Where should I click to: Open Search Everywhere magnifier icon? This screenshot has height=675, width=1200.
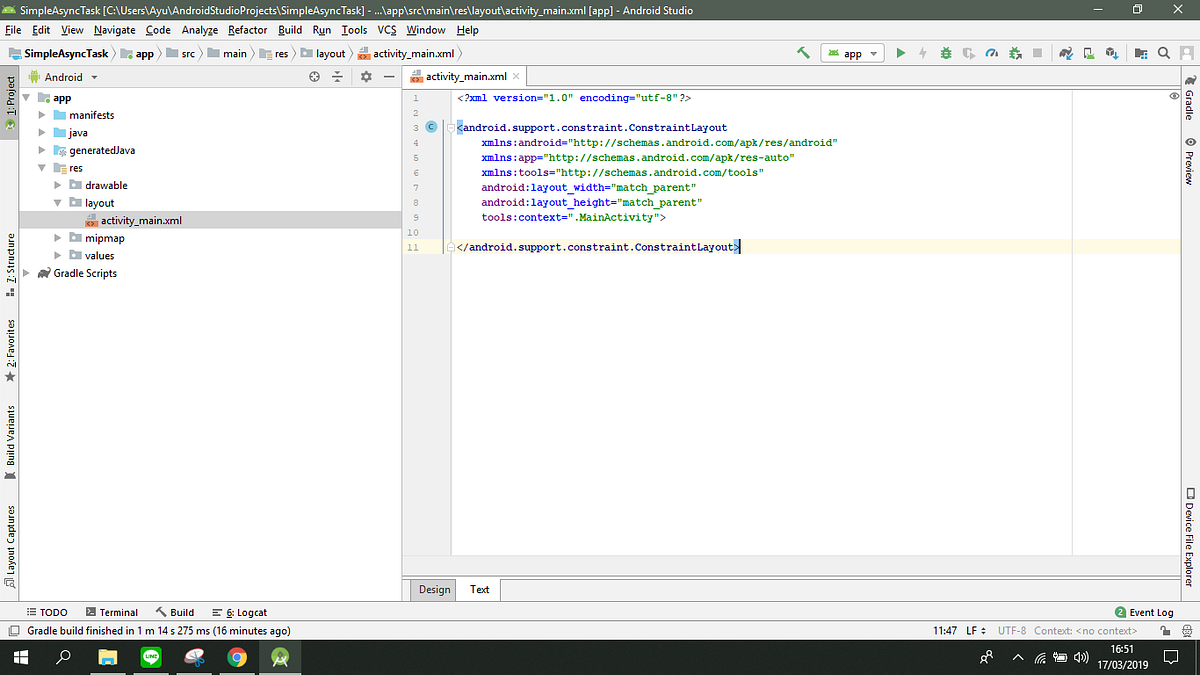click(x=1163, y=54)
